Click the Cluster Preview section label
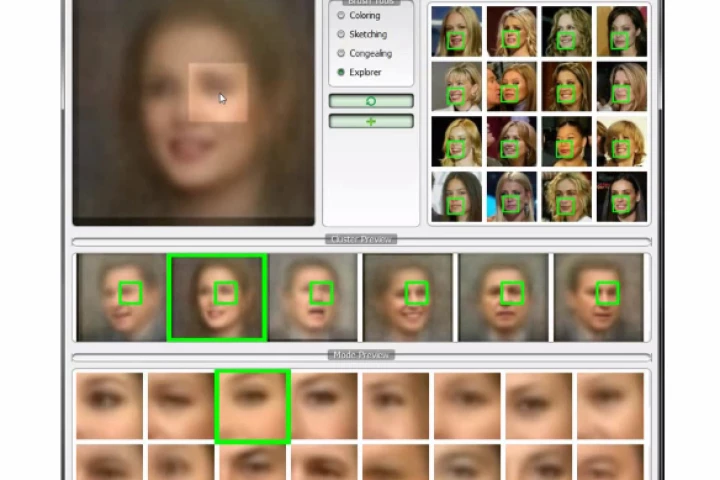The height and width of the screenshot is (480, 720). coord(361,239)
